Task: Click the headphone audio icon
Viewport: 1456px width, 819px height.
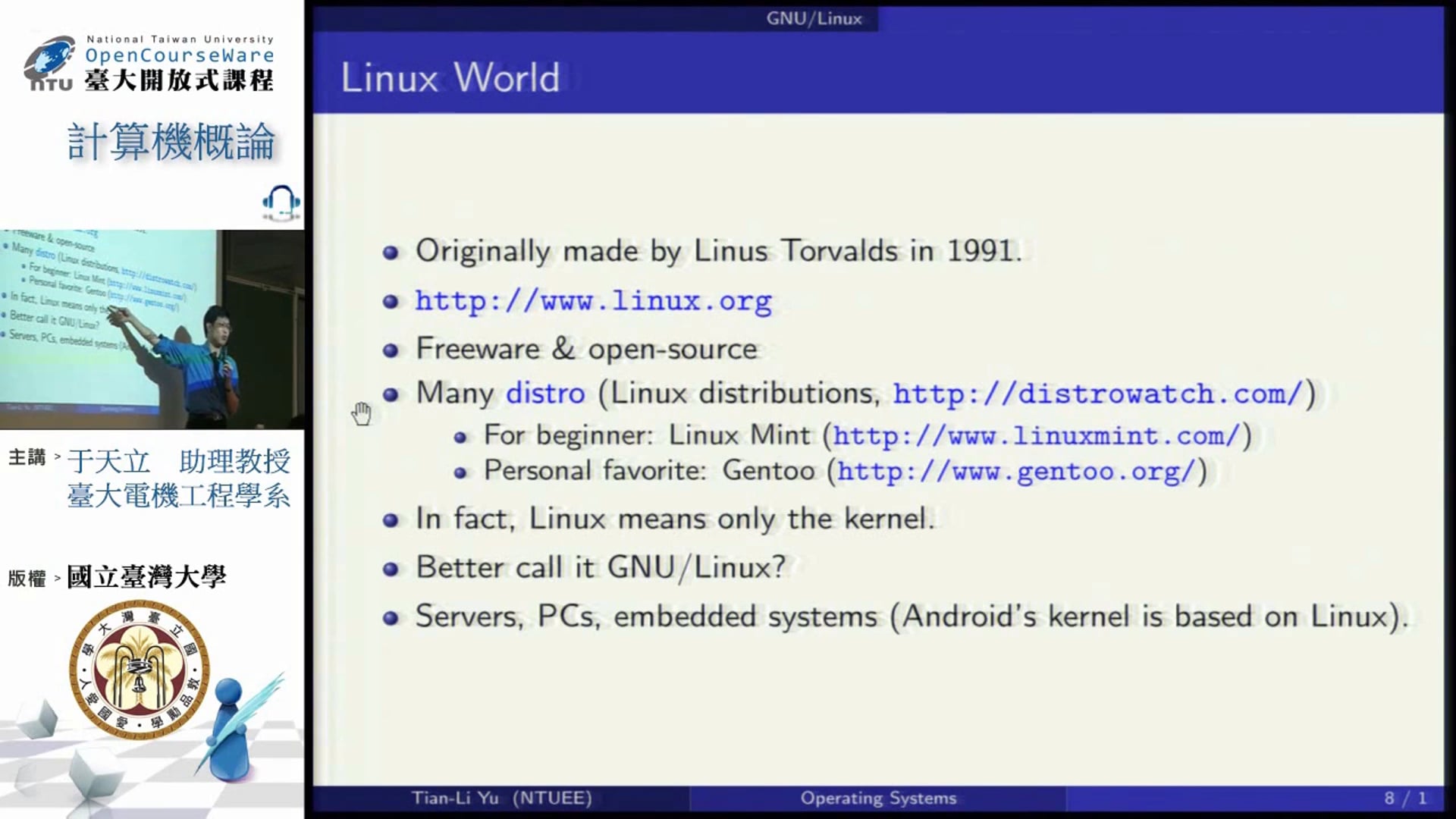Action: [281, 202]
